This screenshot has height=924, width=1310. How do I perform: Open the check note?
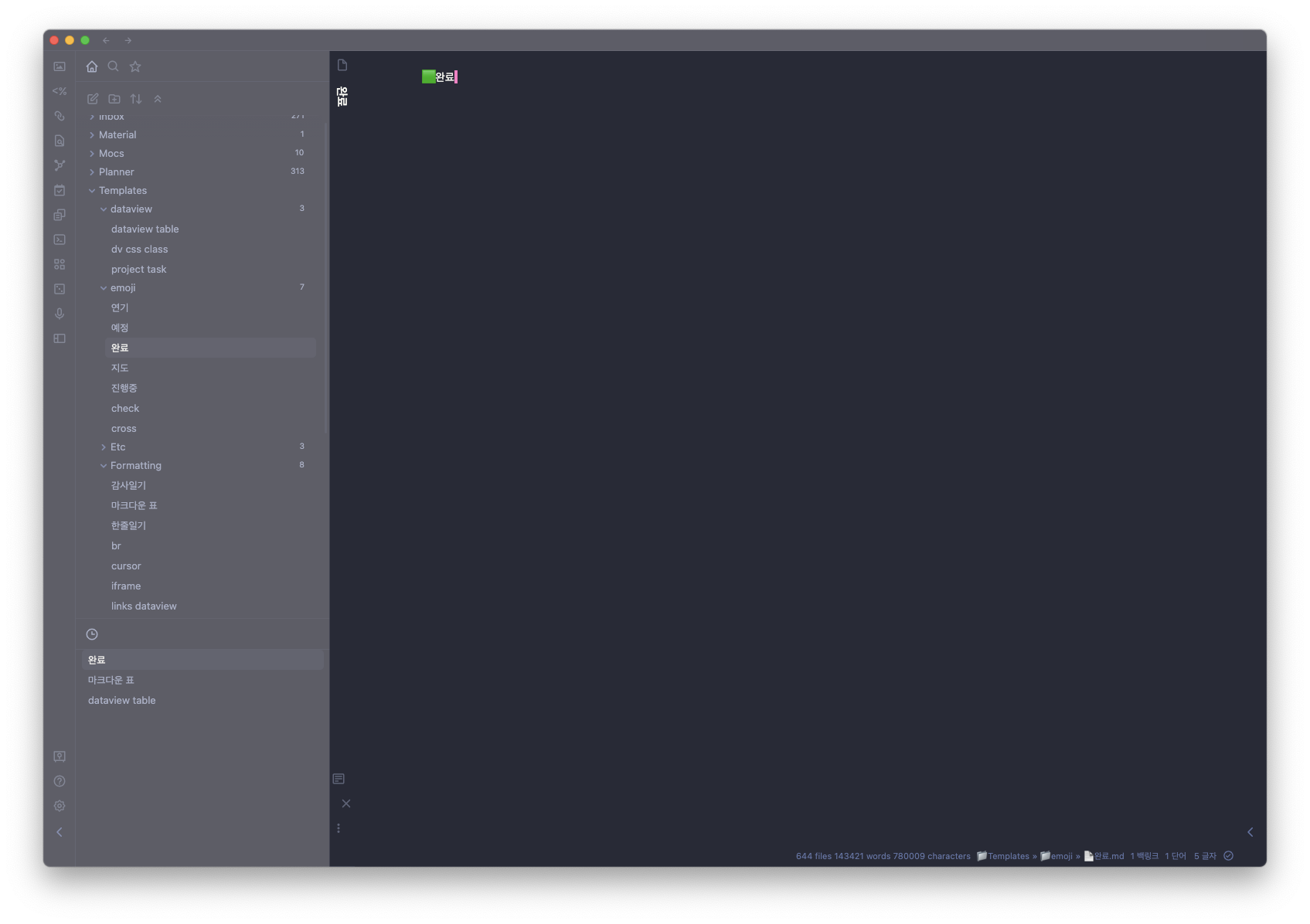click(x=210, y=408)
